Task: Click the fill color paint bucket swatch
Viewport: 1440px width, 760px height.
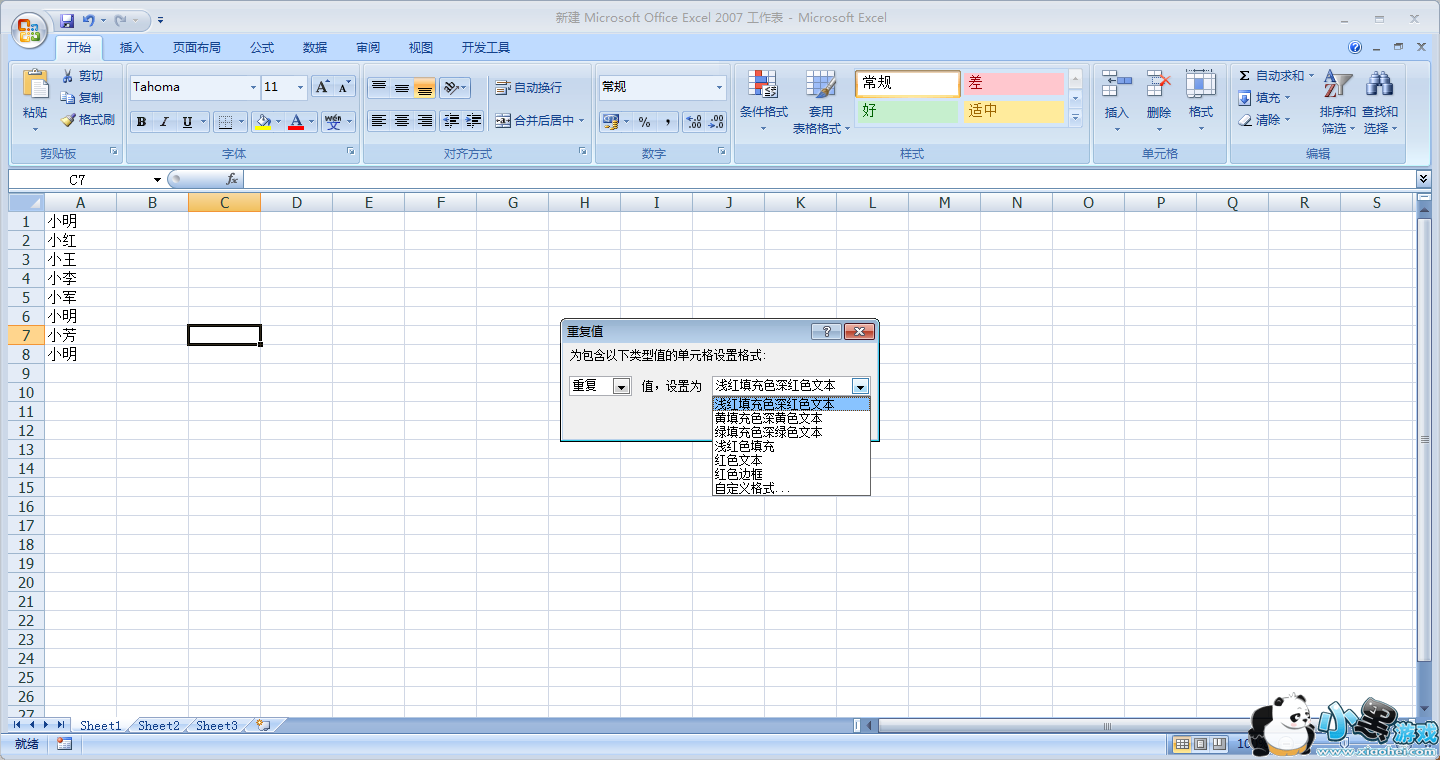Action: pyautogui.click(x=262, y=122)
